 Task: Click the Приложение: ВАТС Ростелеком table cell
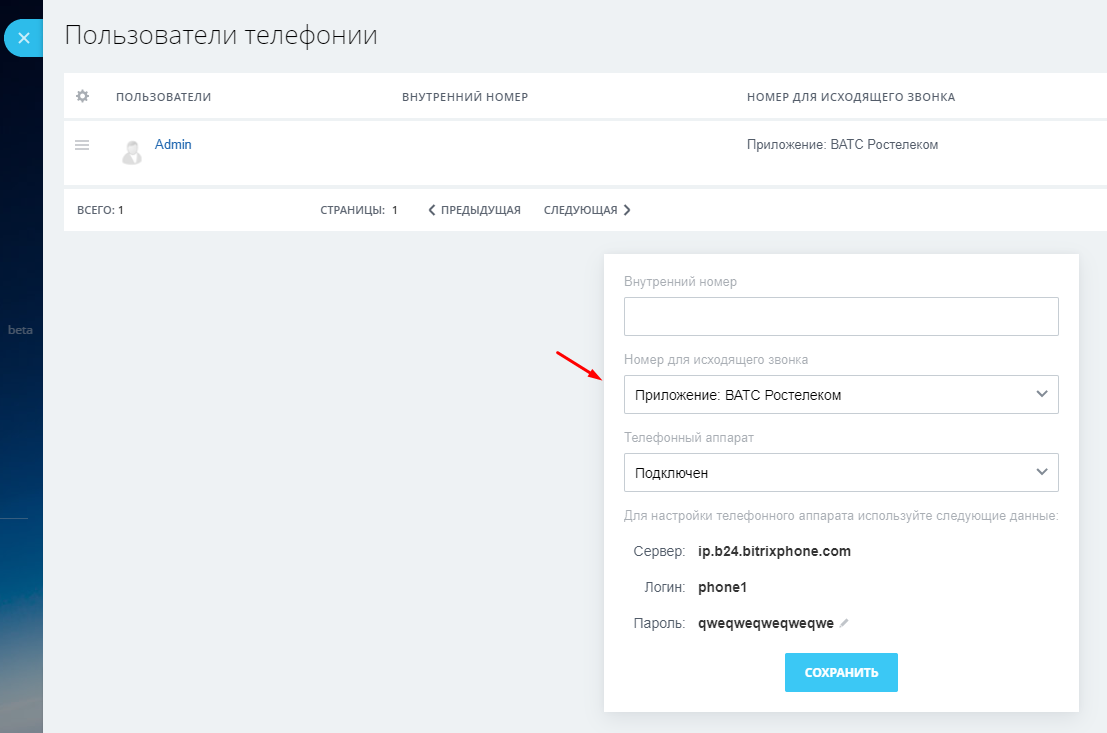click(x=842, y=145)
